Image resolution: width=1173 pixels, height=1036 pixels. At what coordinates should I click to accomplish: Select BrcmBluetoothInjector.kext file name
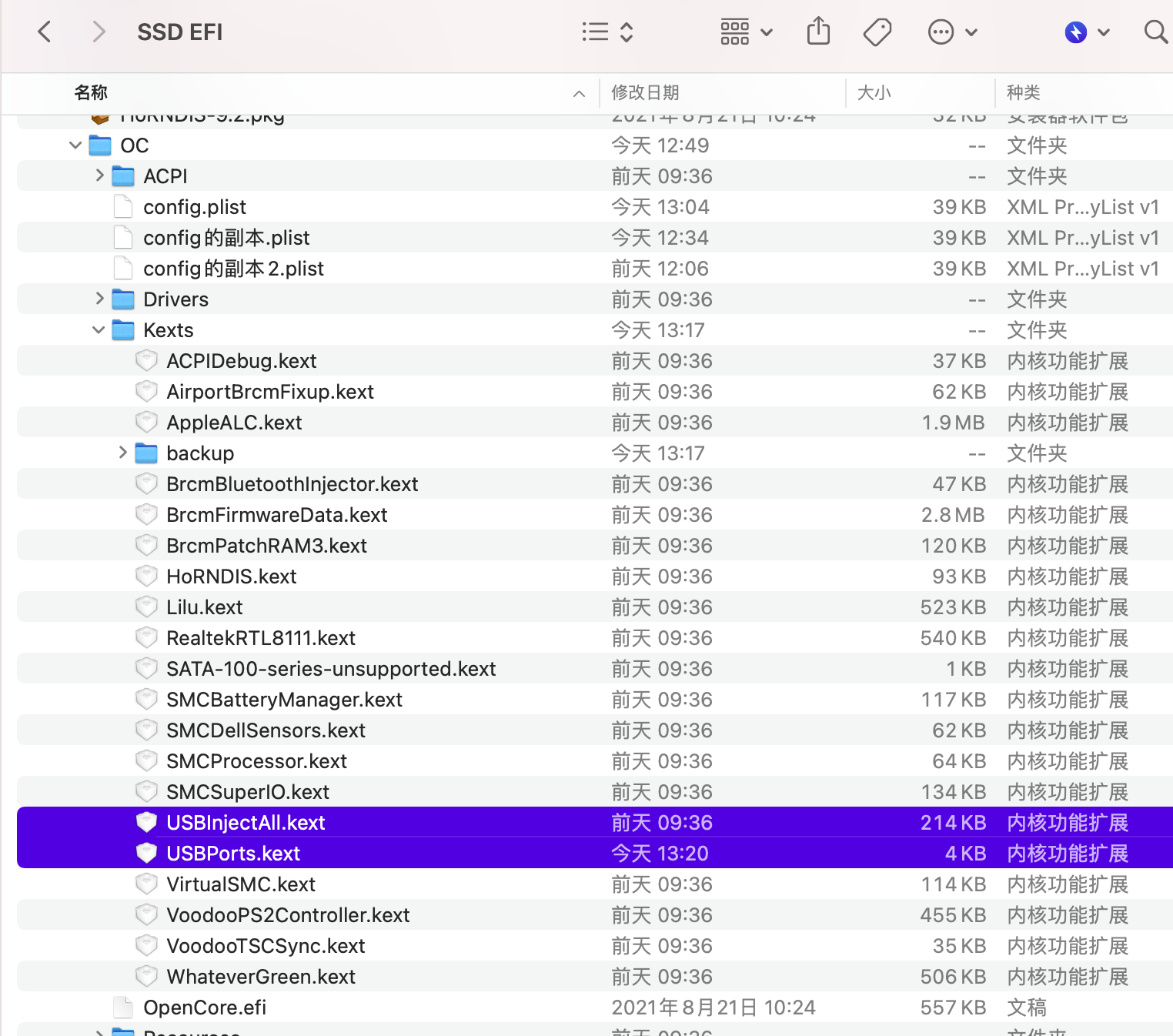pos(292,484)
